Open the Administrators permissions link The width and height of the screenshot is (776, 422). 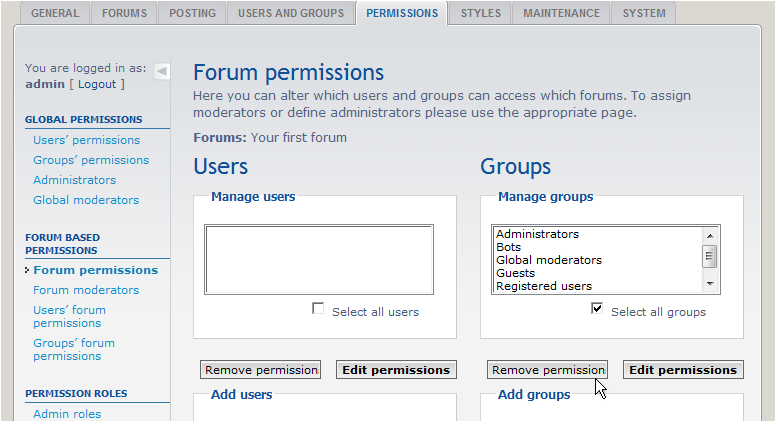tap(75, 180)
